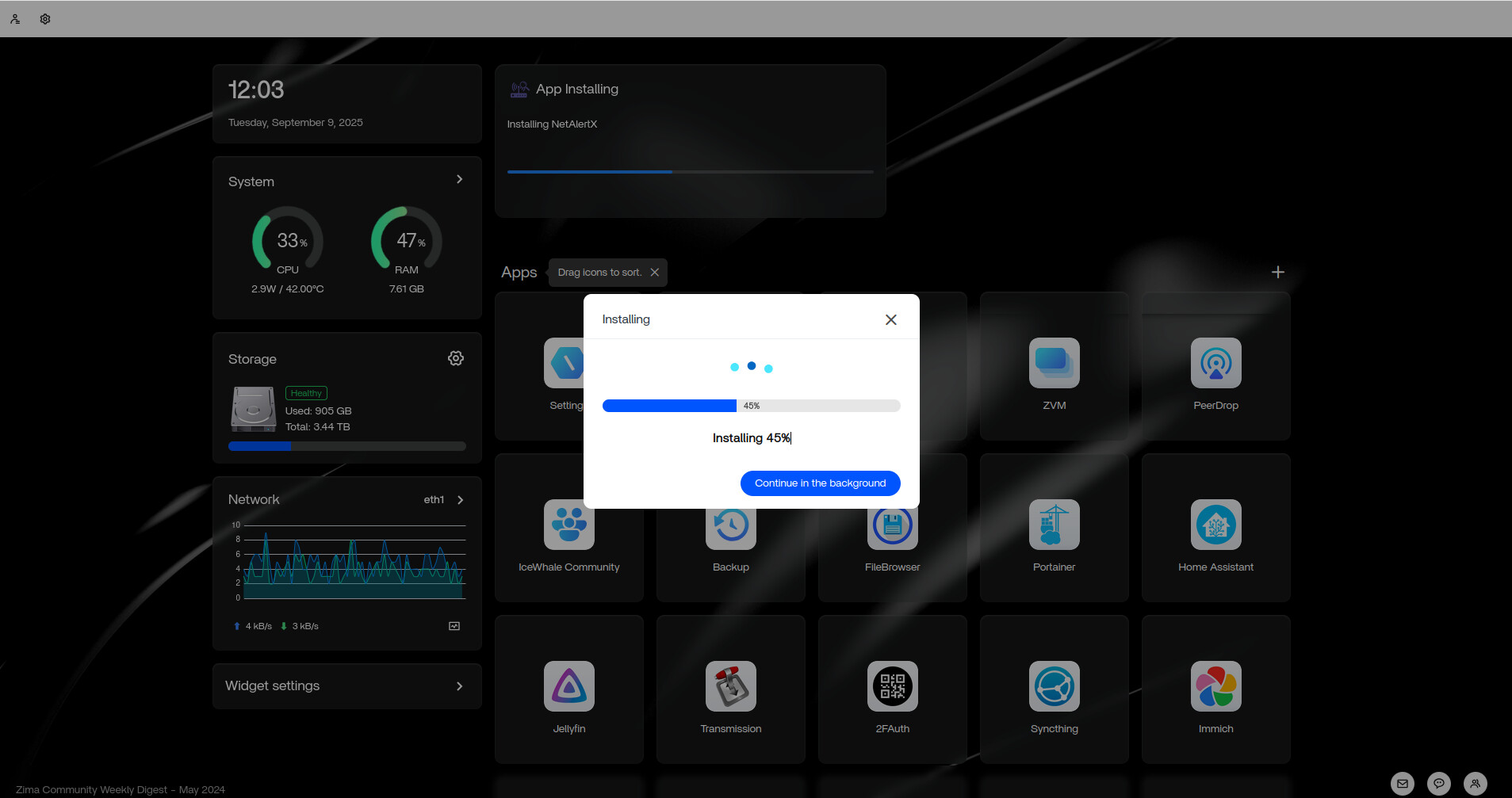Click Continue in the background button
Image resolution: width=1512 pixels, height=798 pixels.
820,483
